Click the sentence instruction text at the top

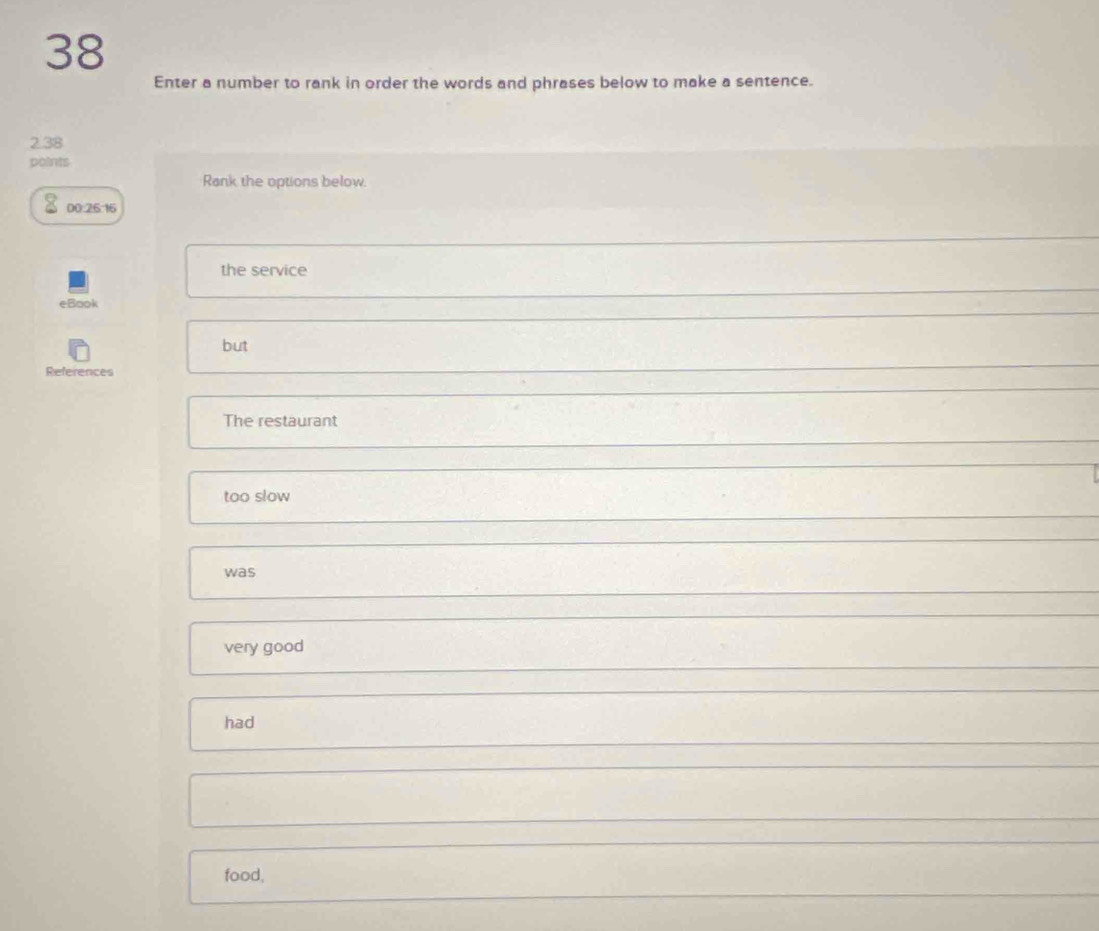tap(485, 84)
